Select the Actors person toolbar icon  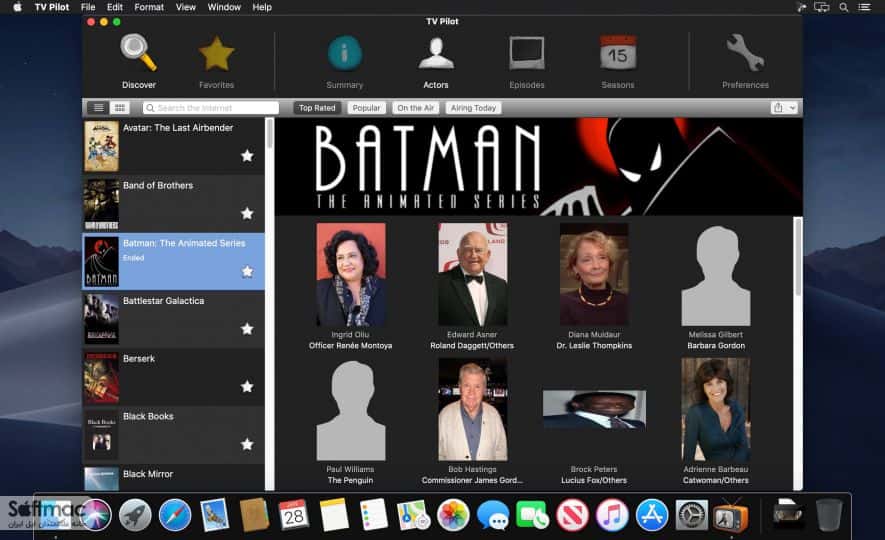436,53
